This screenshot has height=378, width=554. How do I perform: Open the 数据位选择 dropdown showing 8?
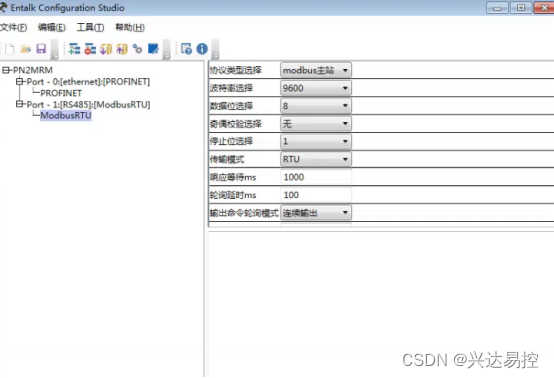316,106
